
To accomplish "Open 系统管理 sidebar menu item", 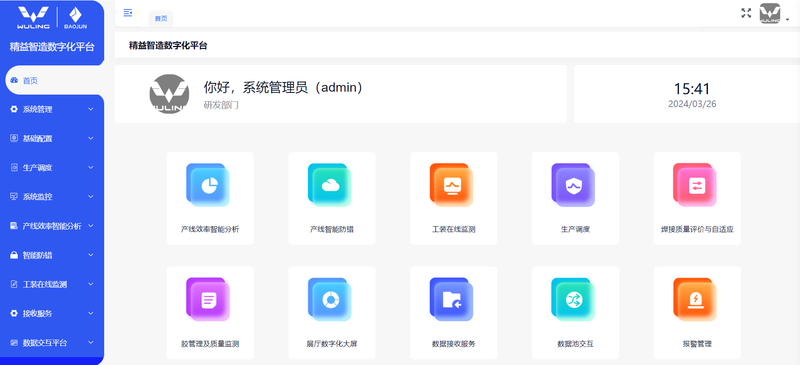I will point(52,109).
